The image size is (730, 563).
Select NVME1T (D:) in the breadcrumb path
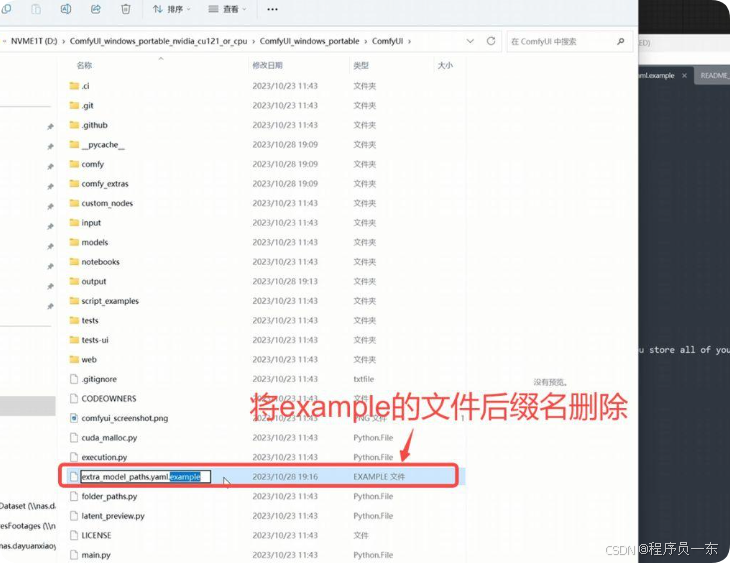click(x=34, y=41)
